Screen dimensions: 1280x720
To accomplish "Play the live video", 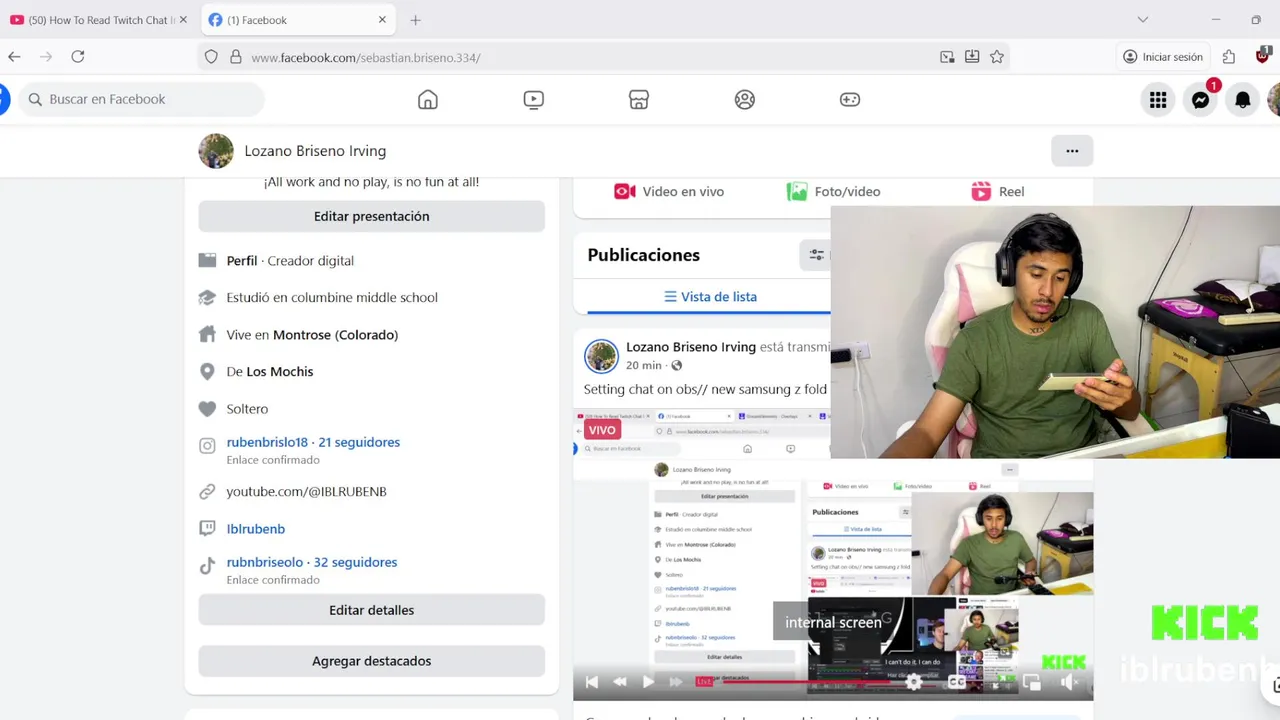I will (x=648, y=682).
